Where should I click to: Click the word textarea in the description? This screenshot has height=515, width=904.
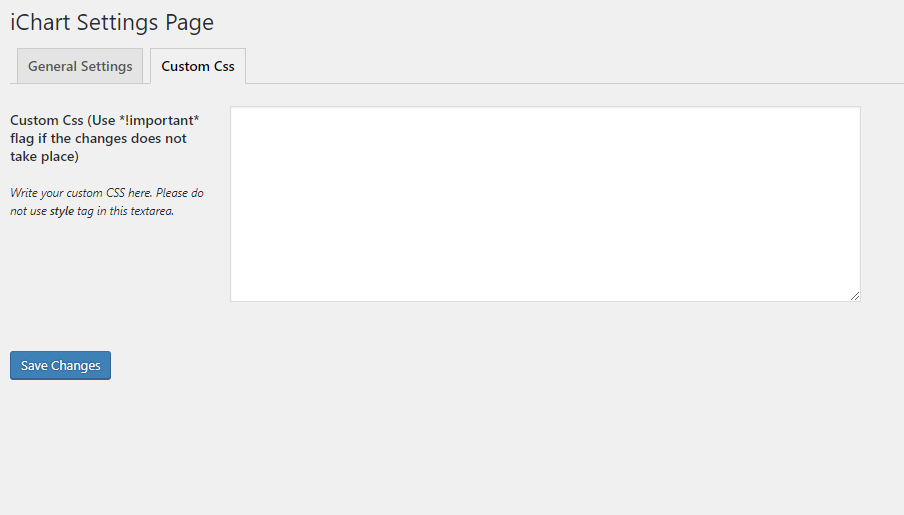point(152,211)
